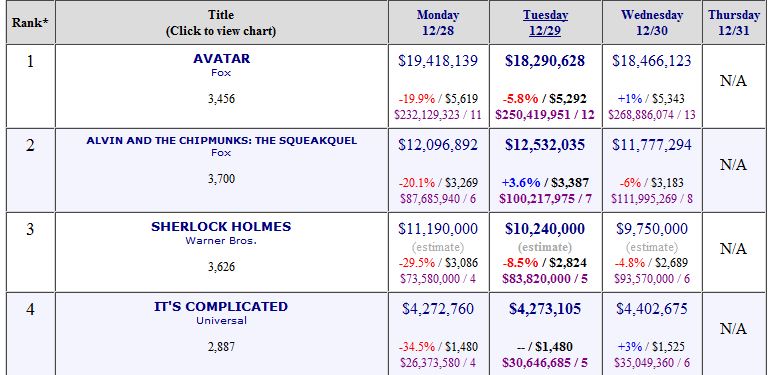Viewport: 772px width, 375px height.
Task: Select the Tuesday 12/29 column header
Action: [545, 23]
